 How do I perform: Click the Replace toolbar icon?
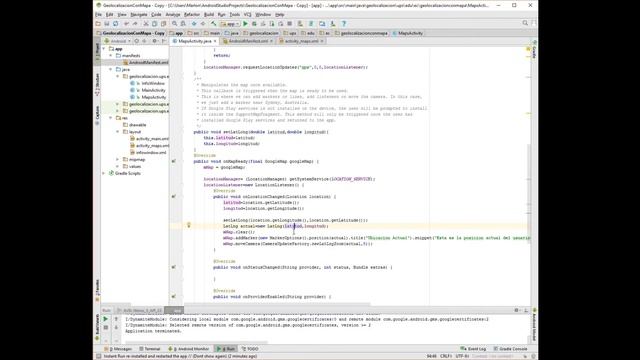pyautogui.click(x=183, y=24)
